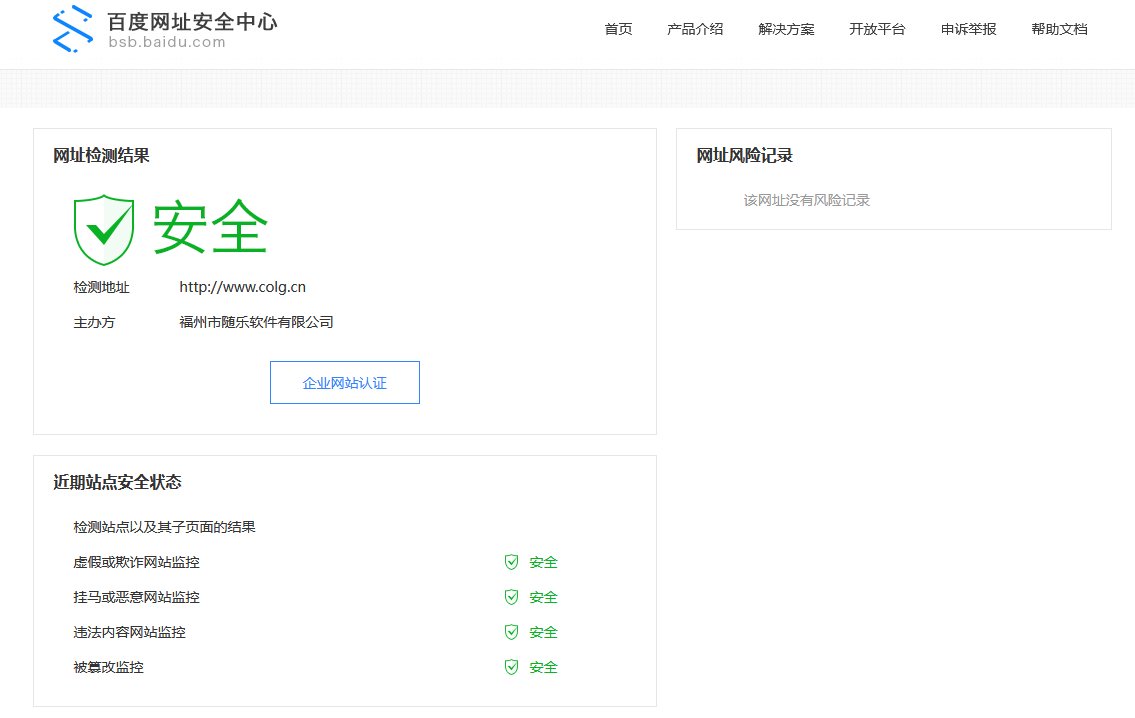Click shield icon beside 虚假或欺诈网站监控

(511, 562)
